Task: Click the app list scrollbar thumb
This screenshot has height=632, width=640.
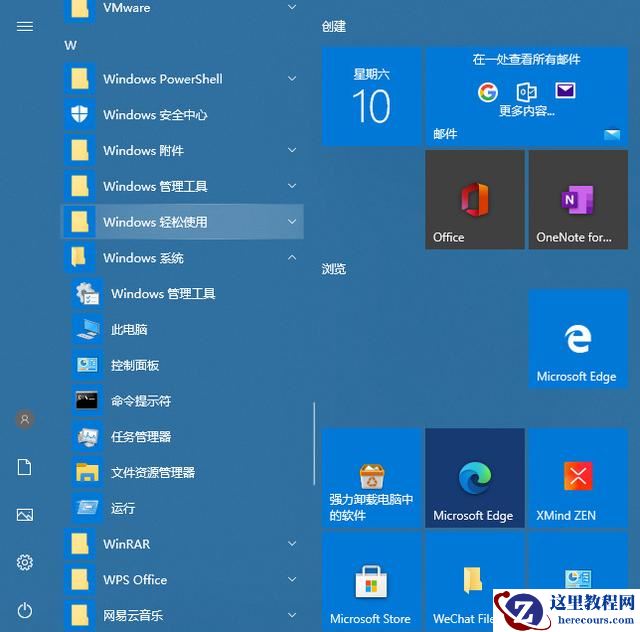Action: [314, 444]
